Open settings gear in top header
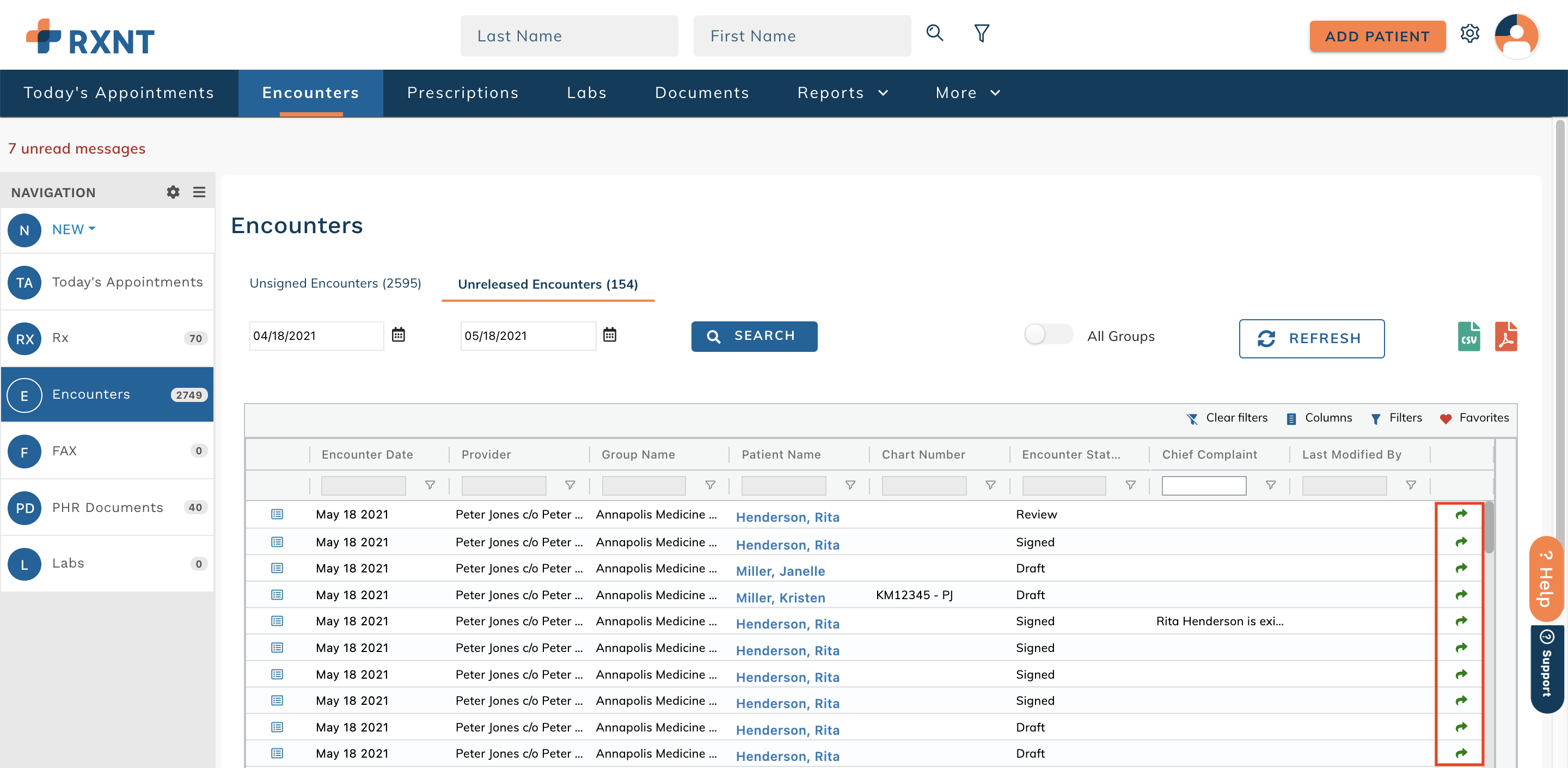Viewport: 1568px width, 768px height. pos(1469,33)
